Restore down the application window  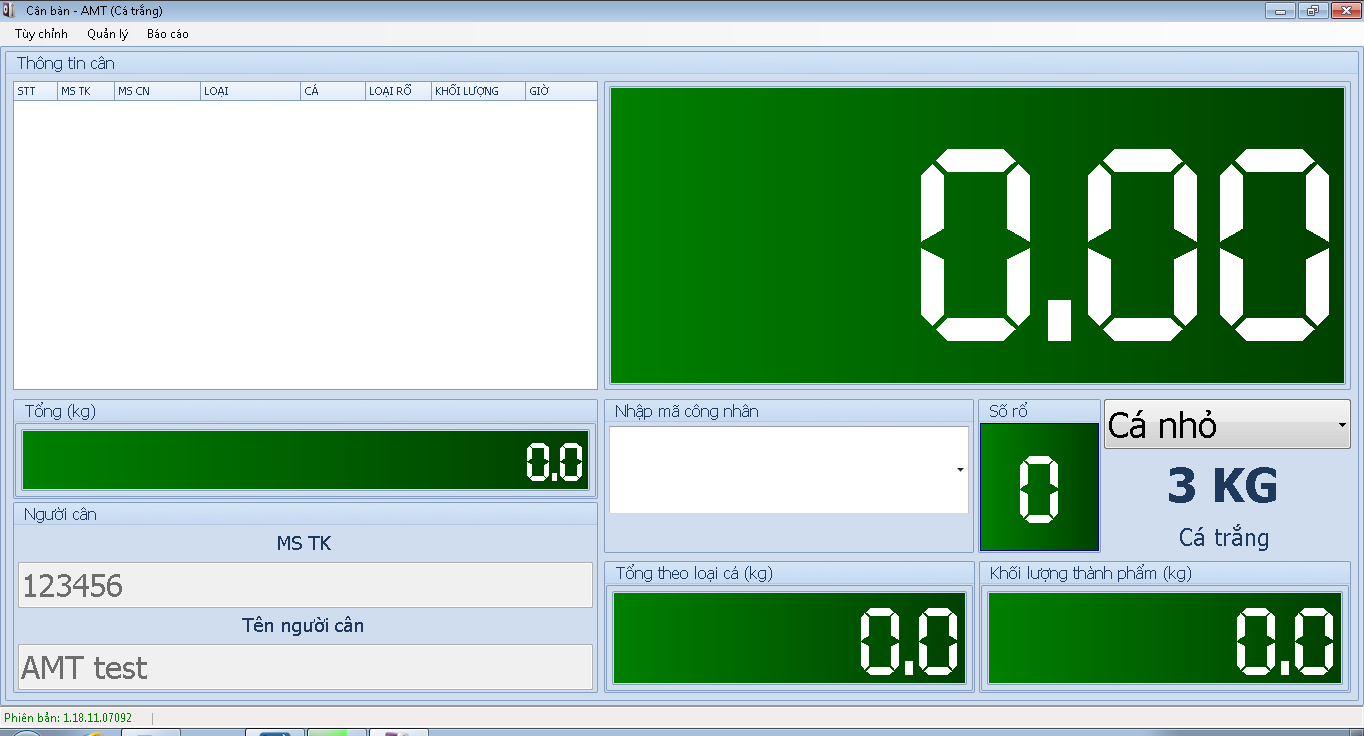click(1312, 11)
